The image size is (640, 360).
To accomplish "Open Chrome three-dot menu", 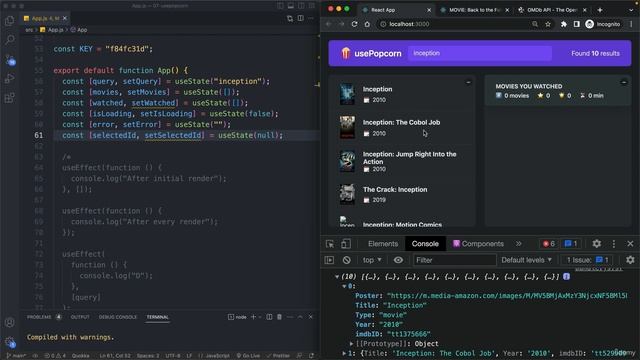I will [631, 24].
